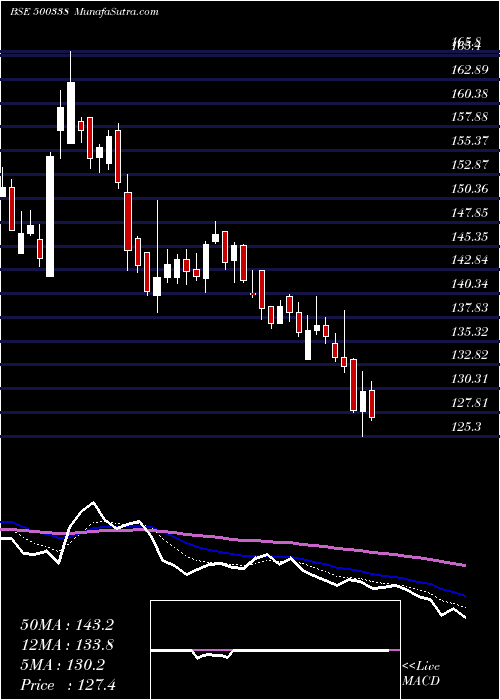500x700 pixels.
Task: Click the BSE stock code label
Action: coord(39,12)
